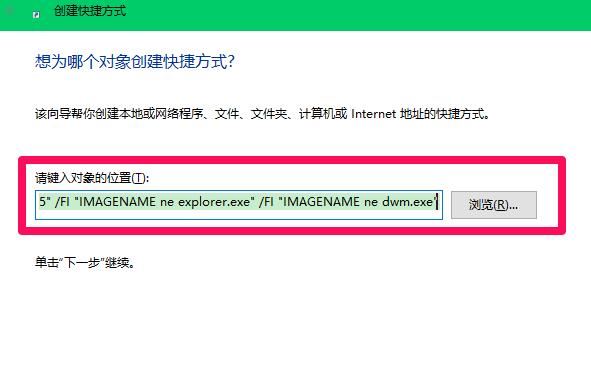Image resolution: width=591 pixels, height=380 pixels.
Task: Click the shortcut icon in title bar
Action: pos(36,15)
